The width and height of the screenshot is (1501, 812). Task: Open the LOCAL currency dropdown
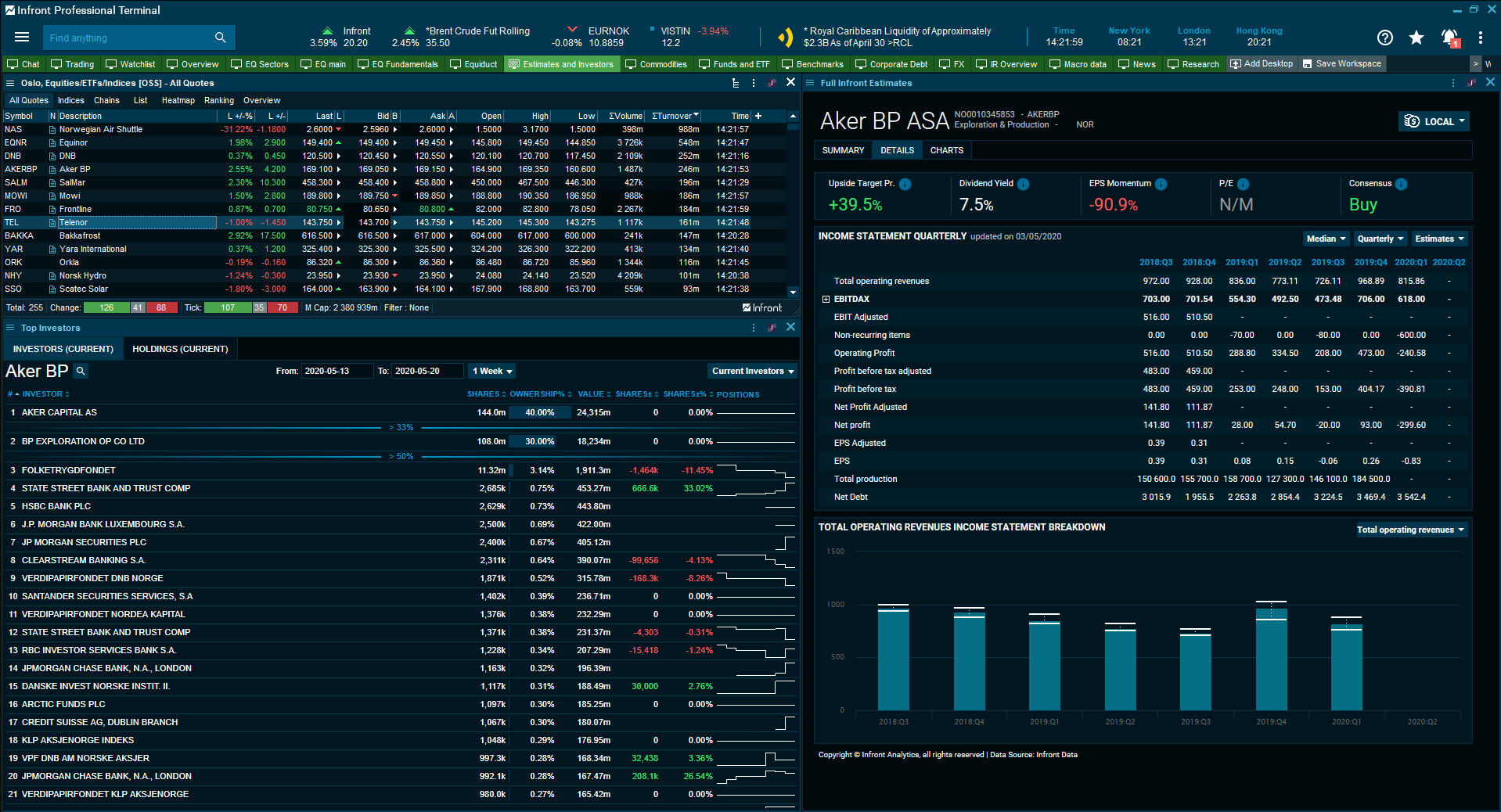point(1434,121)
